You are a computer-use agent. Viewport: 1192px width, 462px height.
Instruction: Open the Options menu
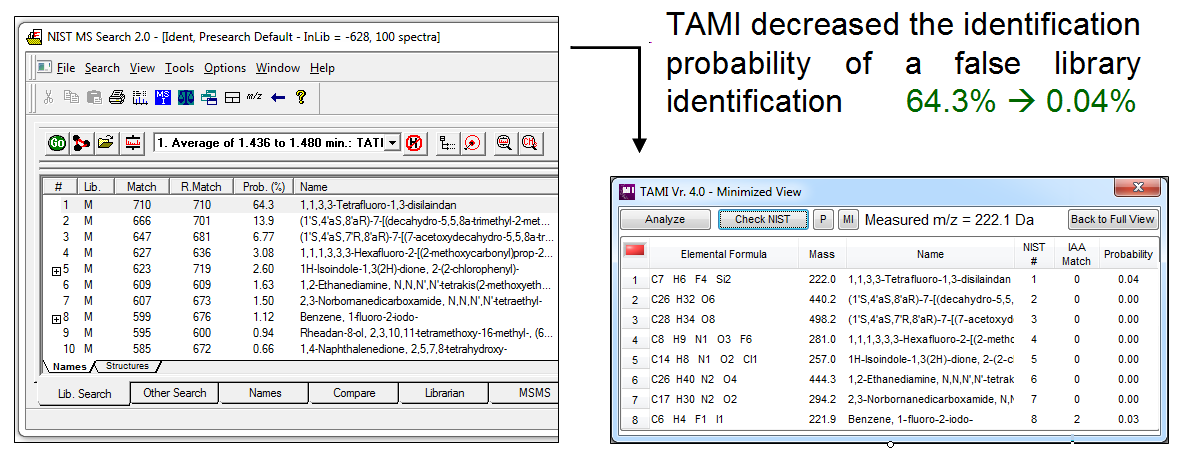click(225, 68)
